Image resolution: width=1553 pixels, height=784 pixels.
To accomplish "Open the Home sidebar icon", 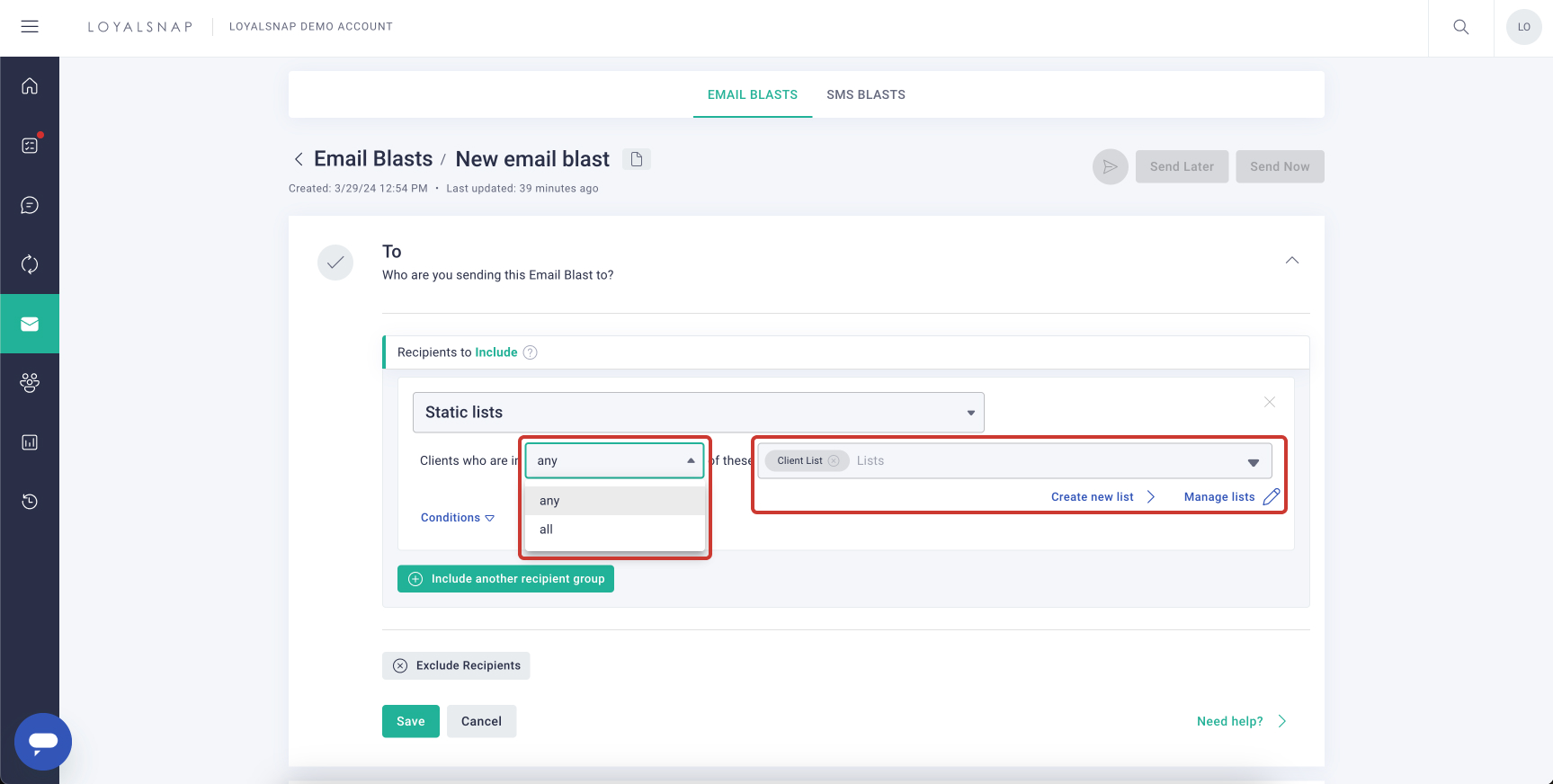I will 30,86.
